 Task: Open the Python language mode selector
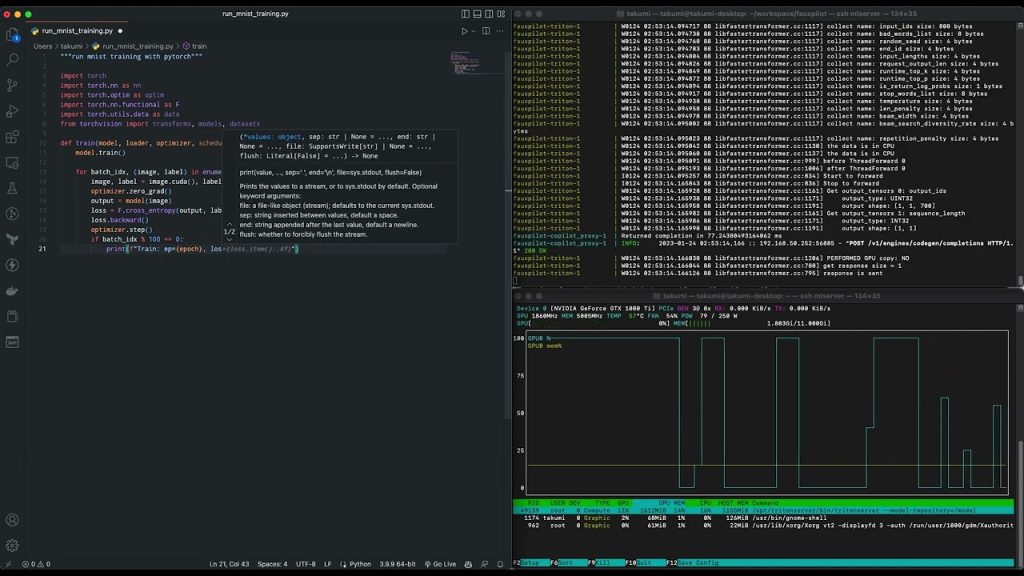[x=360, y=564]
